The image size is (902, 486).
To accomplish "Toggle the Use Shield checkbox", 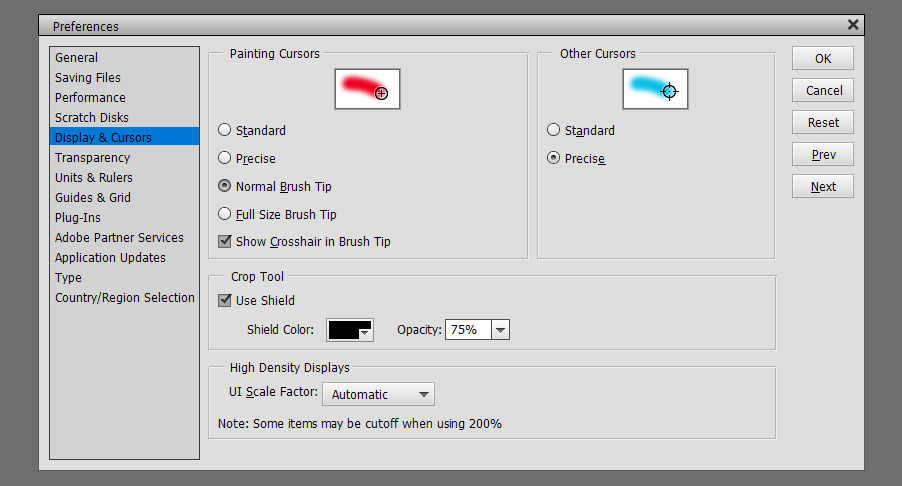I will tap(224, 300).
